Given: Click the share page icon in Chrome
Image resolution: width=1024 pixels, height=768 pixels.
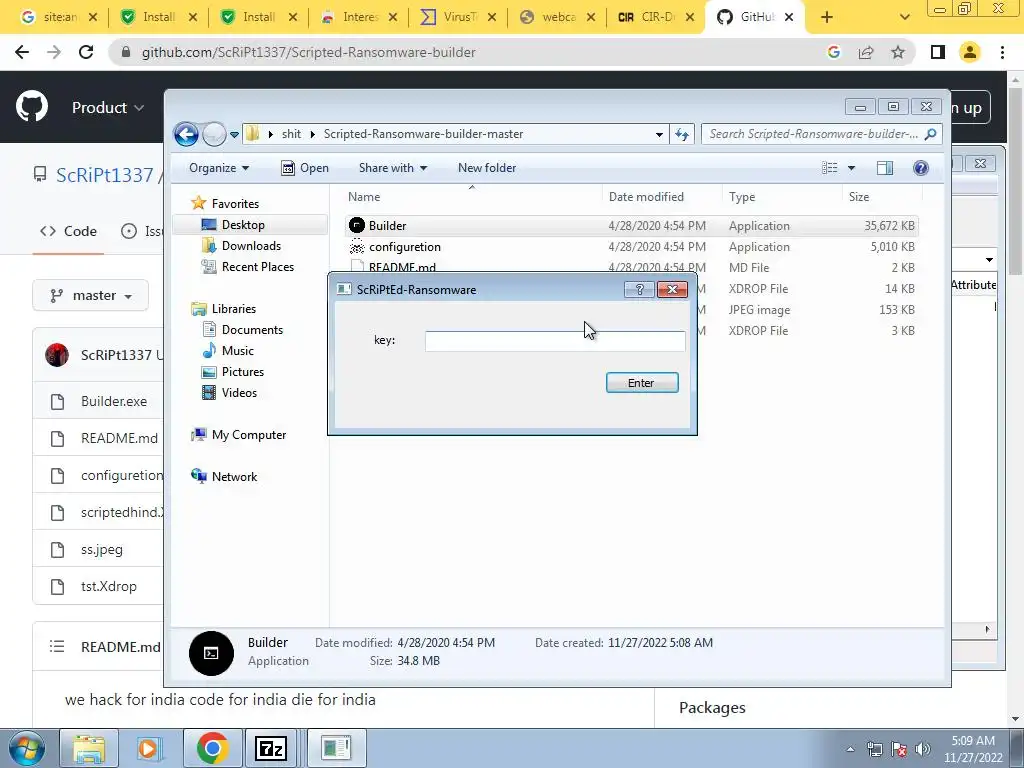Looking at the screenshot, I should 866,52.
